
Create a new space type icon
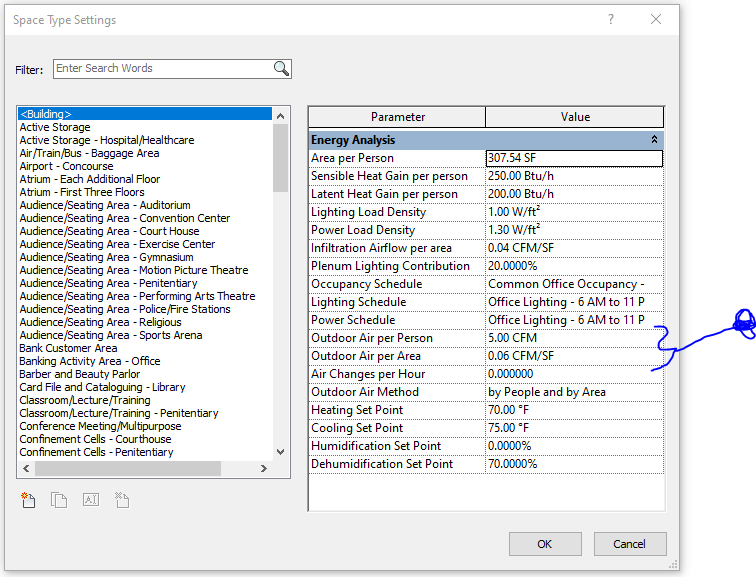[28, 500]
